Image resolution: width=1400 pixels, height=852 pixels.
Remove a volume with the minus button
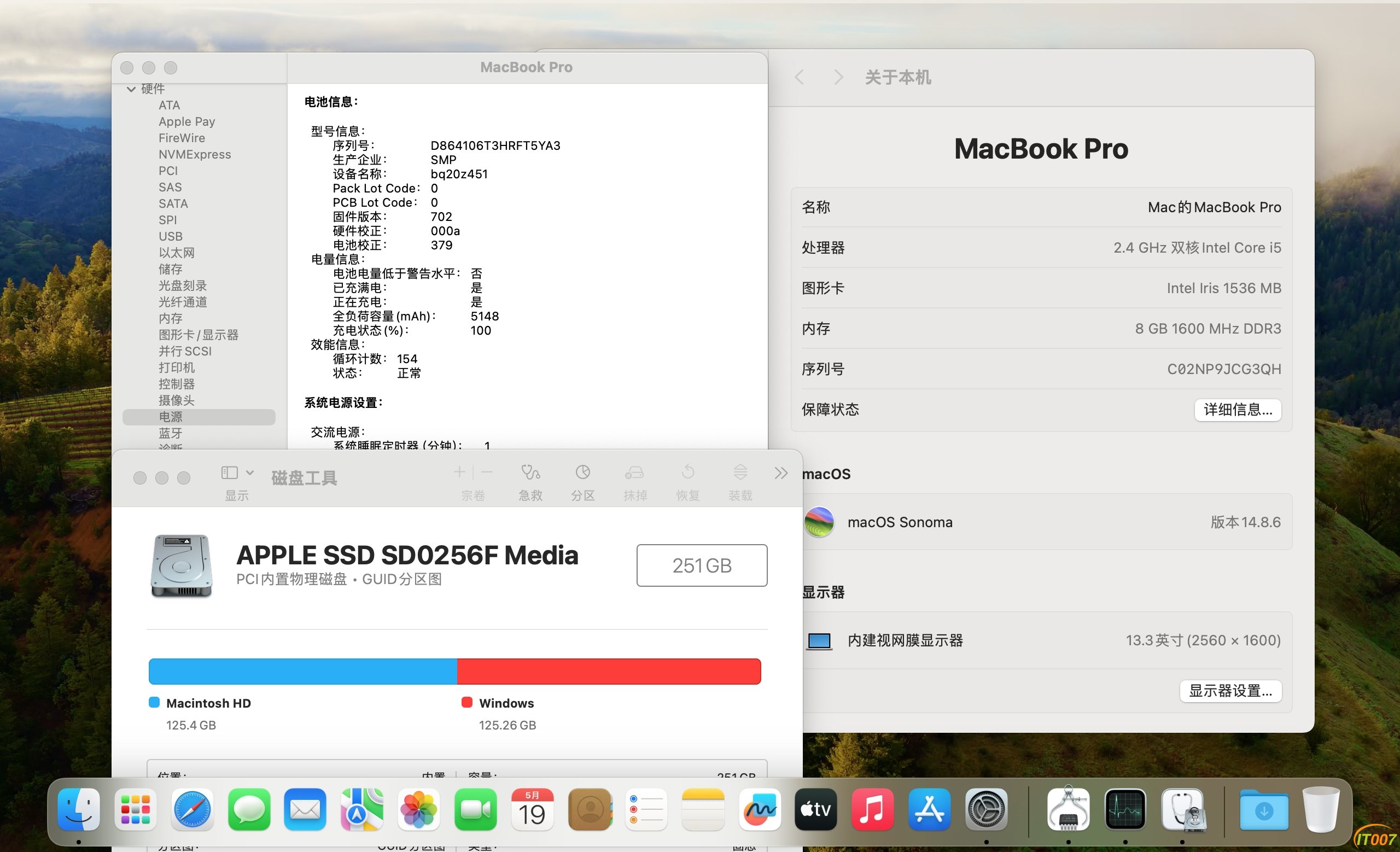pyautogui.click(x=487, y=472)
